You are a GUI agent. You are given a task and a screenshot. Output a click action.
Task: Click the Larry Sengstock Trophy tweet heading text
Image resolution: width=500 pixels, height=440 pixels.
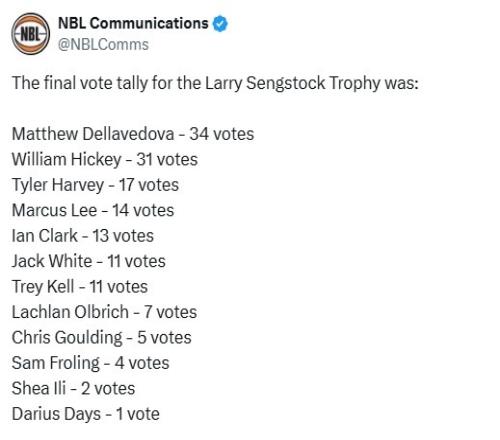coord(215,83)
